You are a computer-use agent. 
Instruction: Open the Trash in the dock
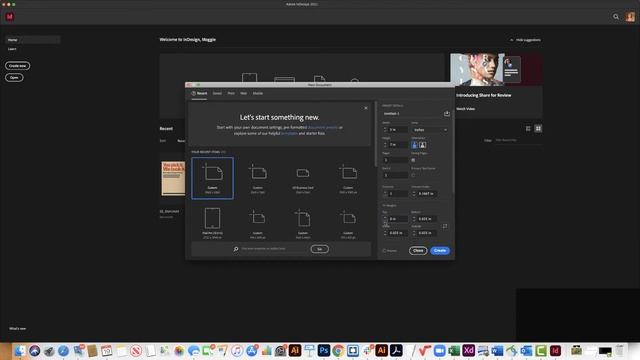620,351
